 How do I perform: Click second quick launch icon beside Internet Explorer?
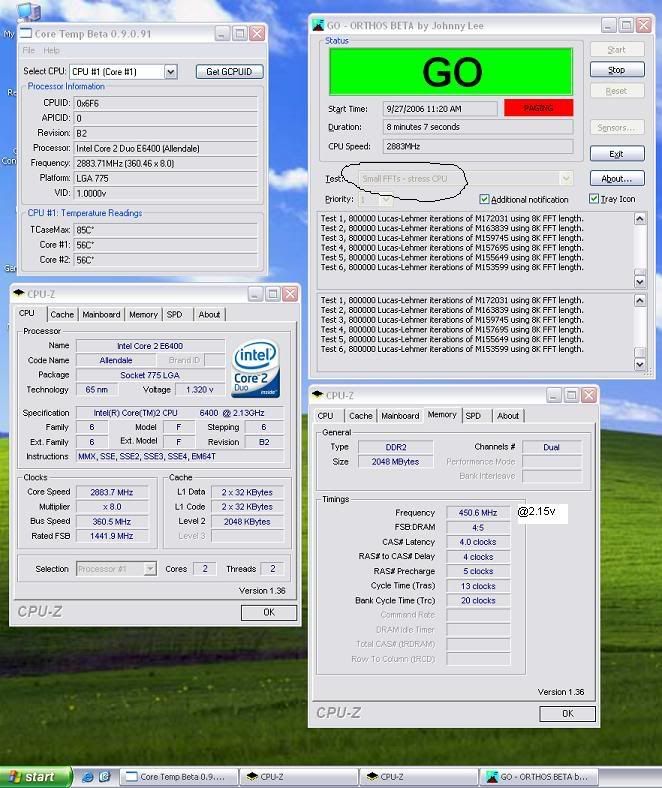pos(104,776)
